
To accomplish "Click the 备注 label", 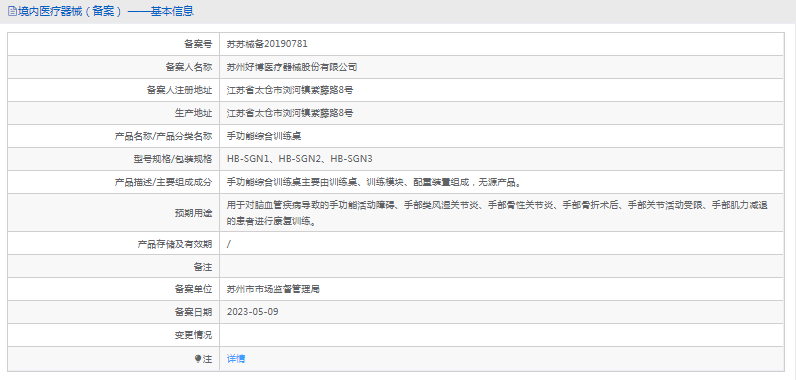I will pyautogui.click(x=203, y=267).
